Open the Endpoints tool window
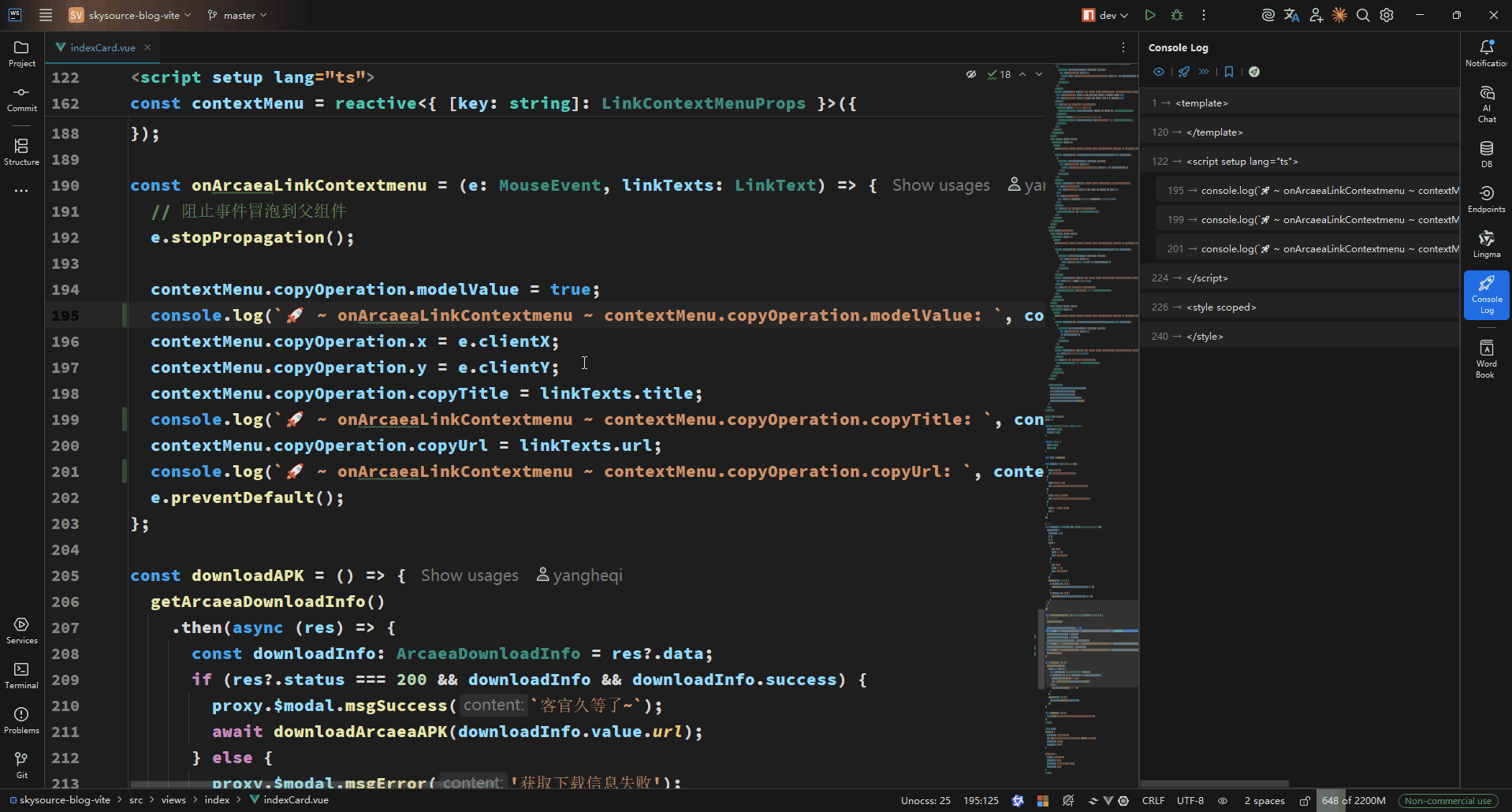This screenshot has height=812, width=1512. point(1486,199)
